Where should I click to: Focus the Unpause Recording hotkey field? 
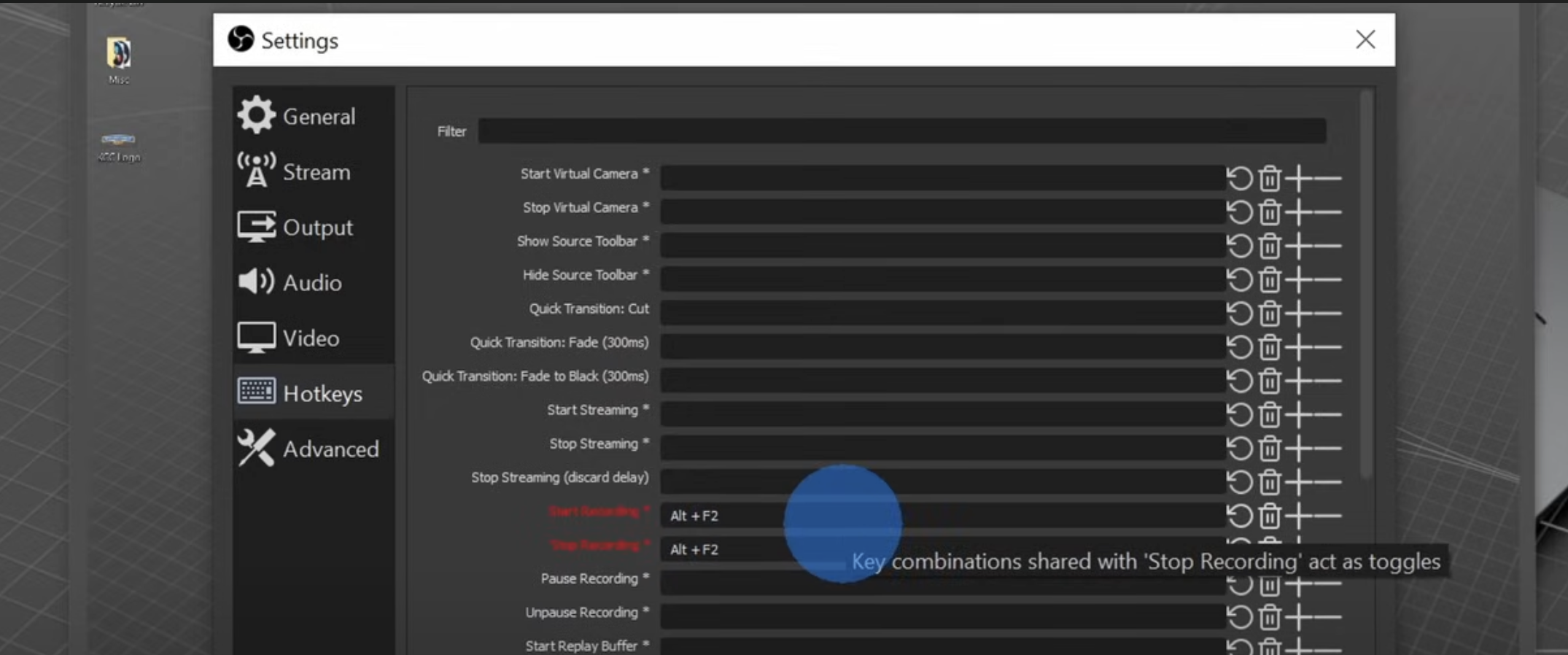942,616
